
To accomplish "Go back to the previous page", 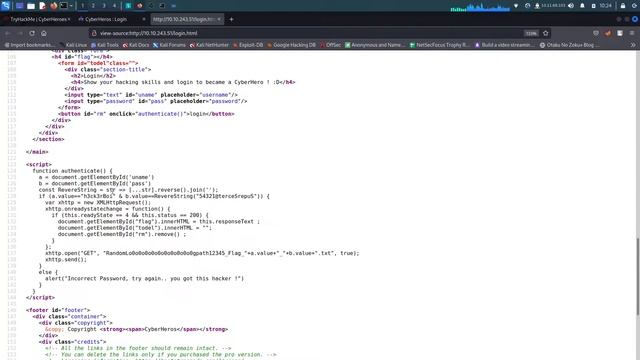I will (x=8, y=33).
